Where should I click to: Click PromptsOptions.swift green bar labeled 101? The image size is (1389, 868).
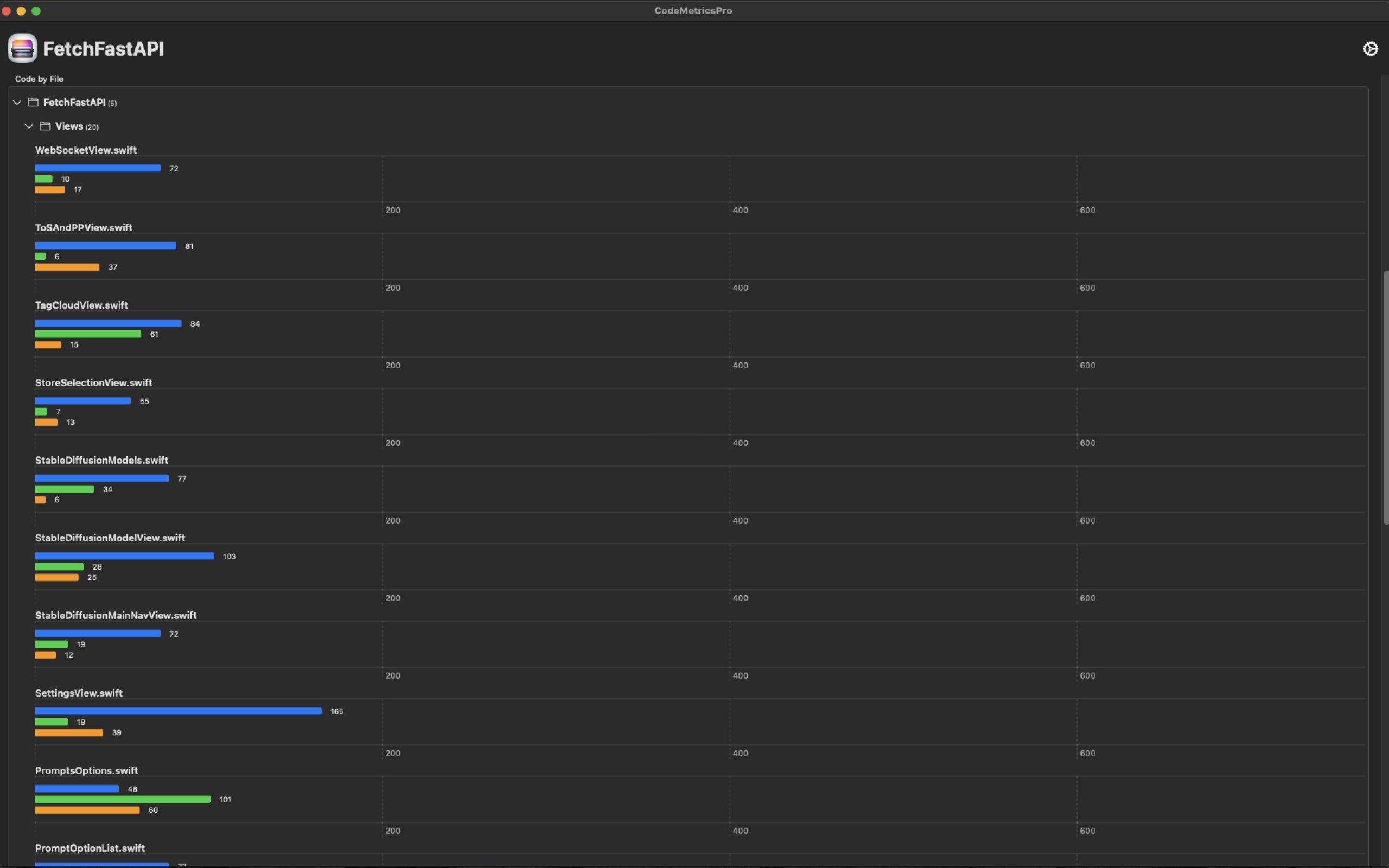pos(122,800)
